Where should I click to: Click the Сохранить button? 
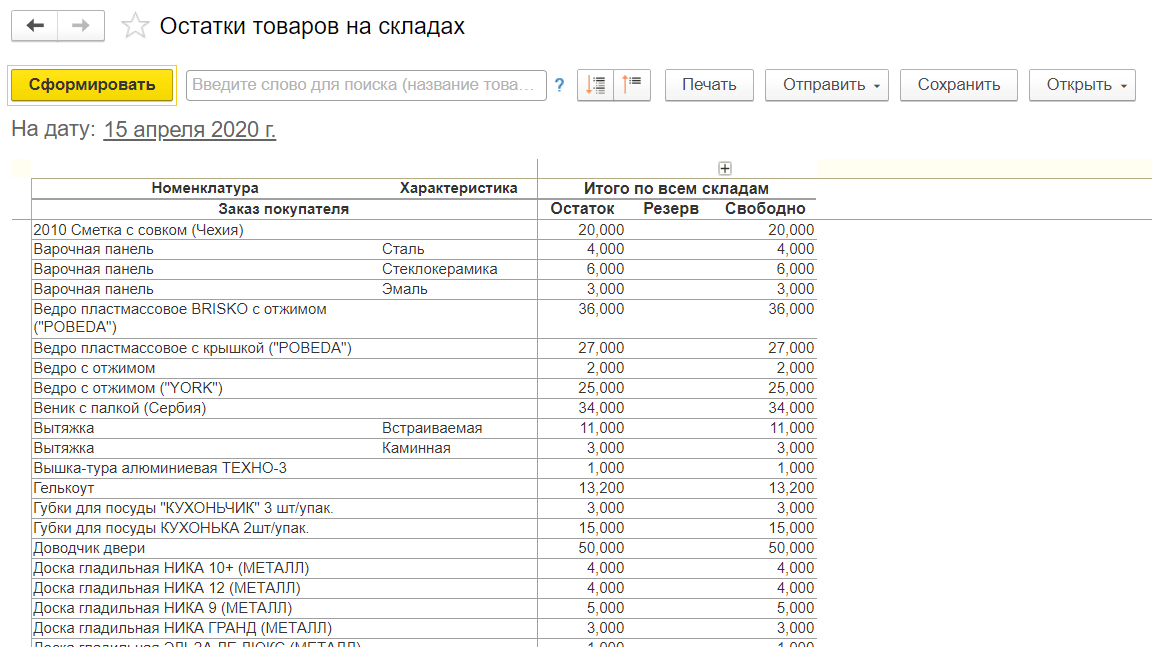(958, 85)
